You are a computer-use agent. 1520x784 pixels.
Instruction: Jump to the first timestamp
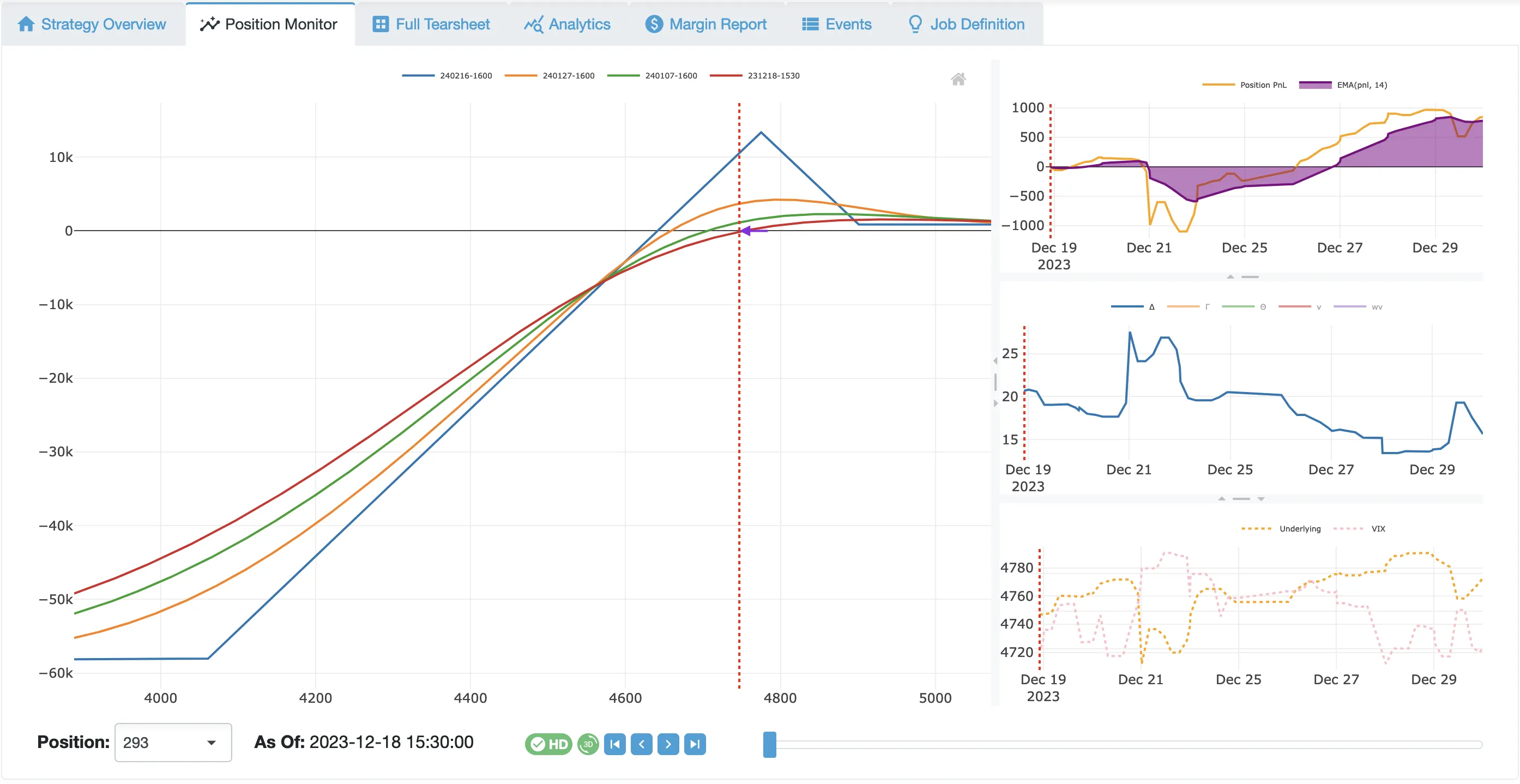click(615, 744)
